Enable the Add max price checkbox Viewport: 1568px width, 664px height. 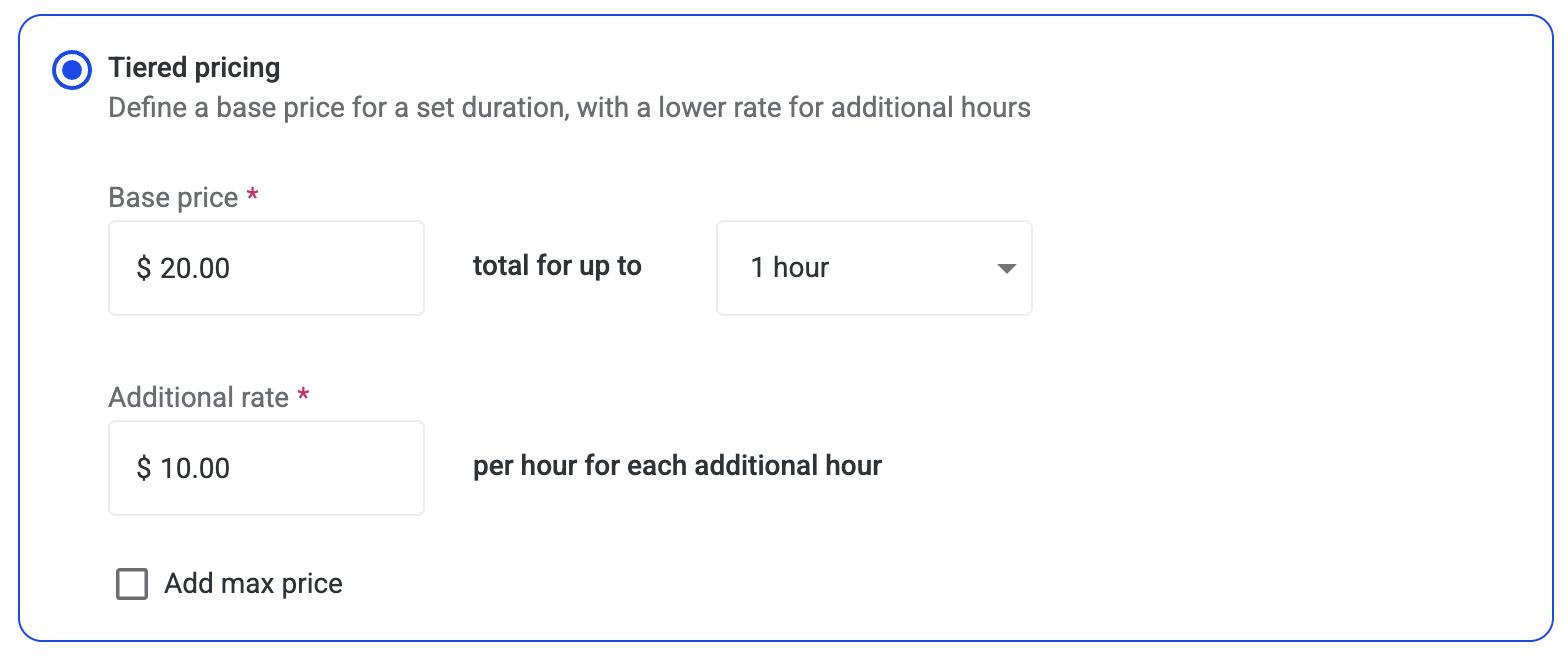coord(132,584)
